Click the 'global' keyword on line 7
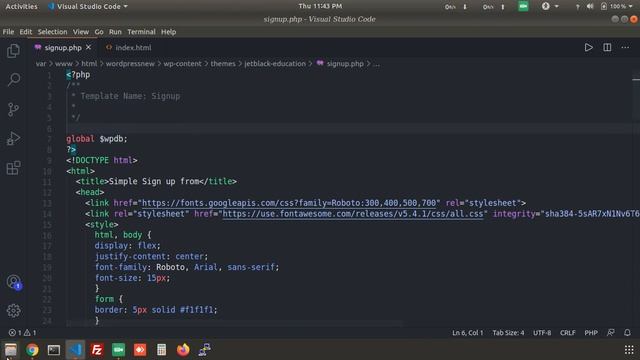Image resolution: width=640 pixels, height=360 pixels. pos(80,139)
